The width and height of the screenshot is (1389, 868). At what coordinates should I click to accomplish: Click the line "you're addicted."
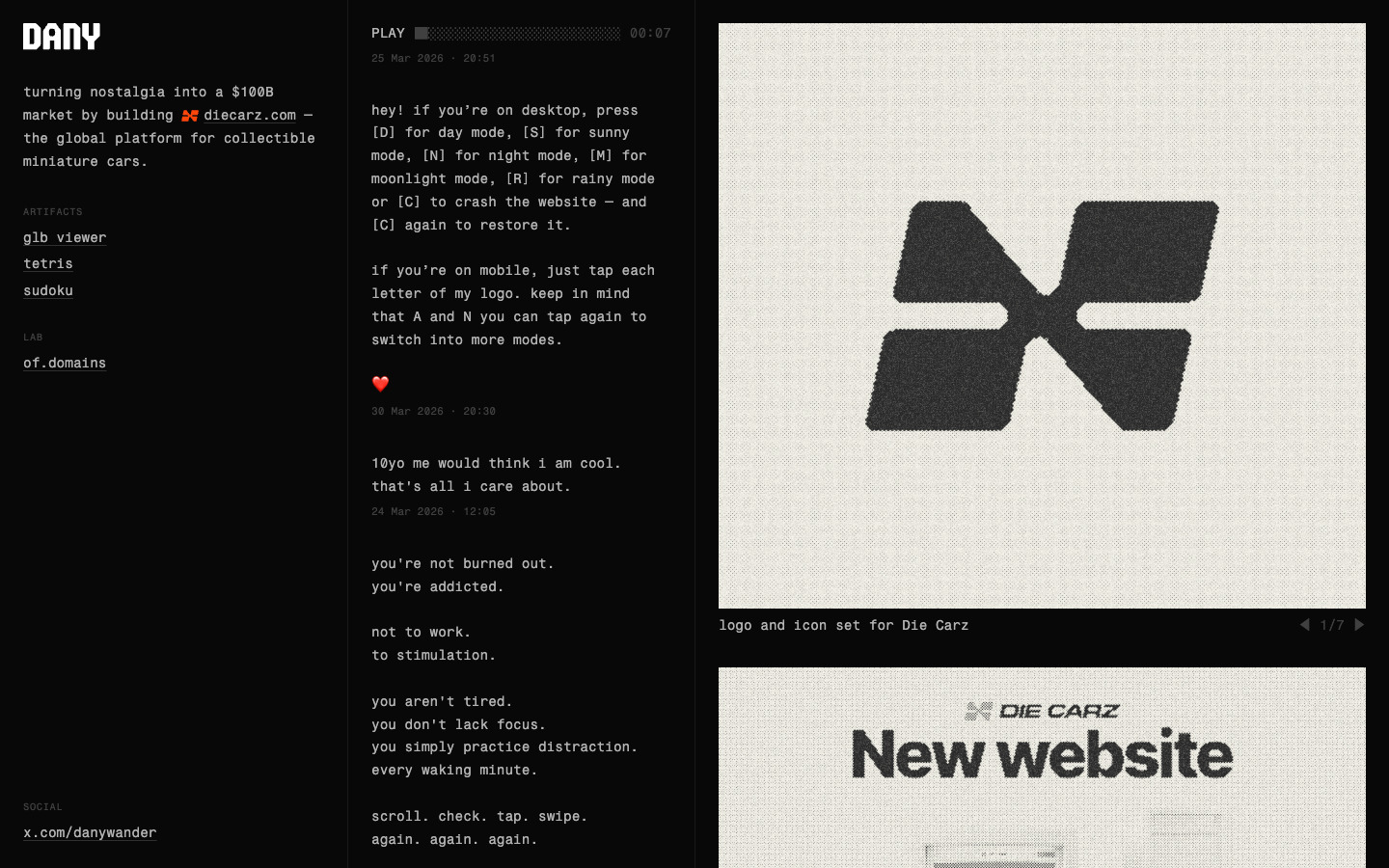[x=438, y=586]
